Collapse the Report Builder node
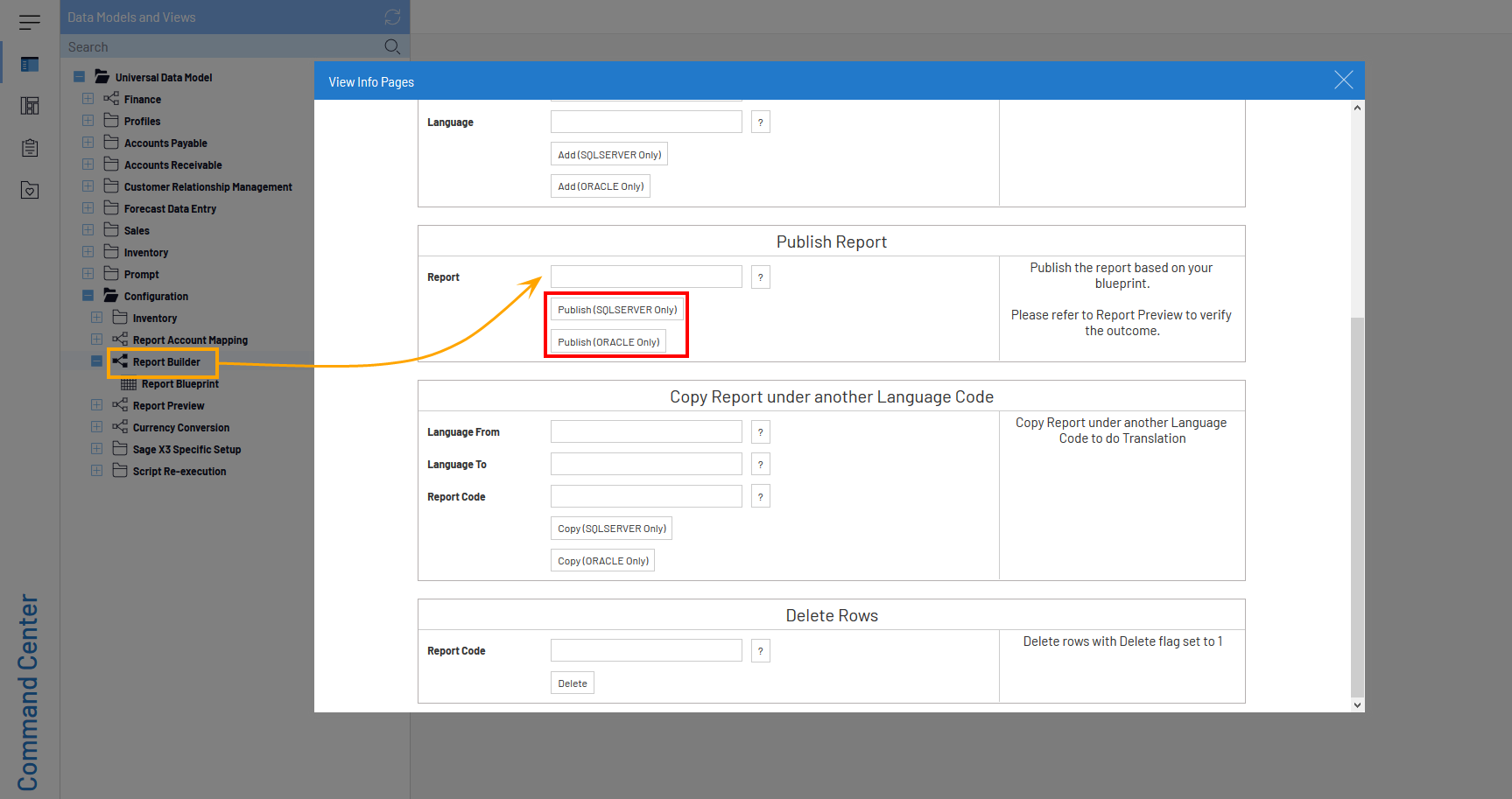This screenshot has height=799, width=1512. tap(96, 361)
